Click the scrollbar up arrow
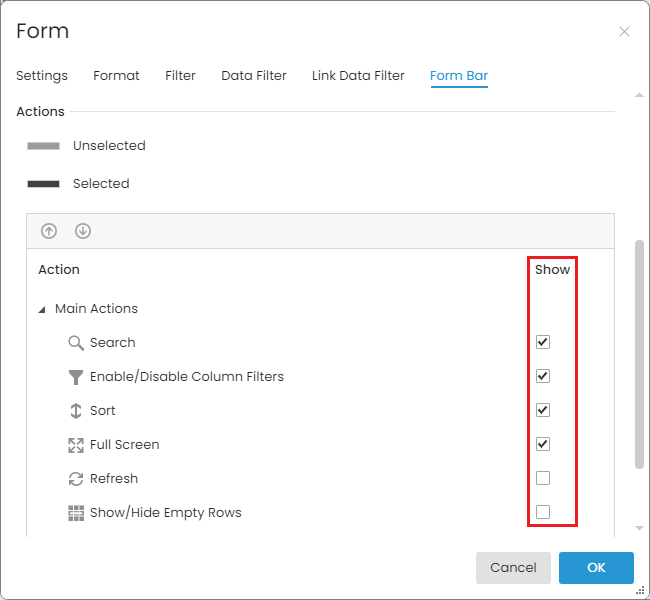 [639, 95]
